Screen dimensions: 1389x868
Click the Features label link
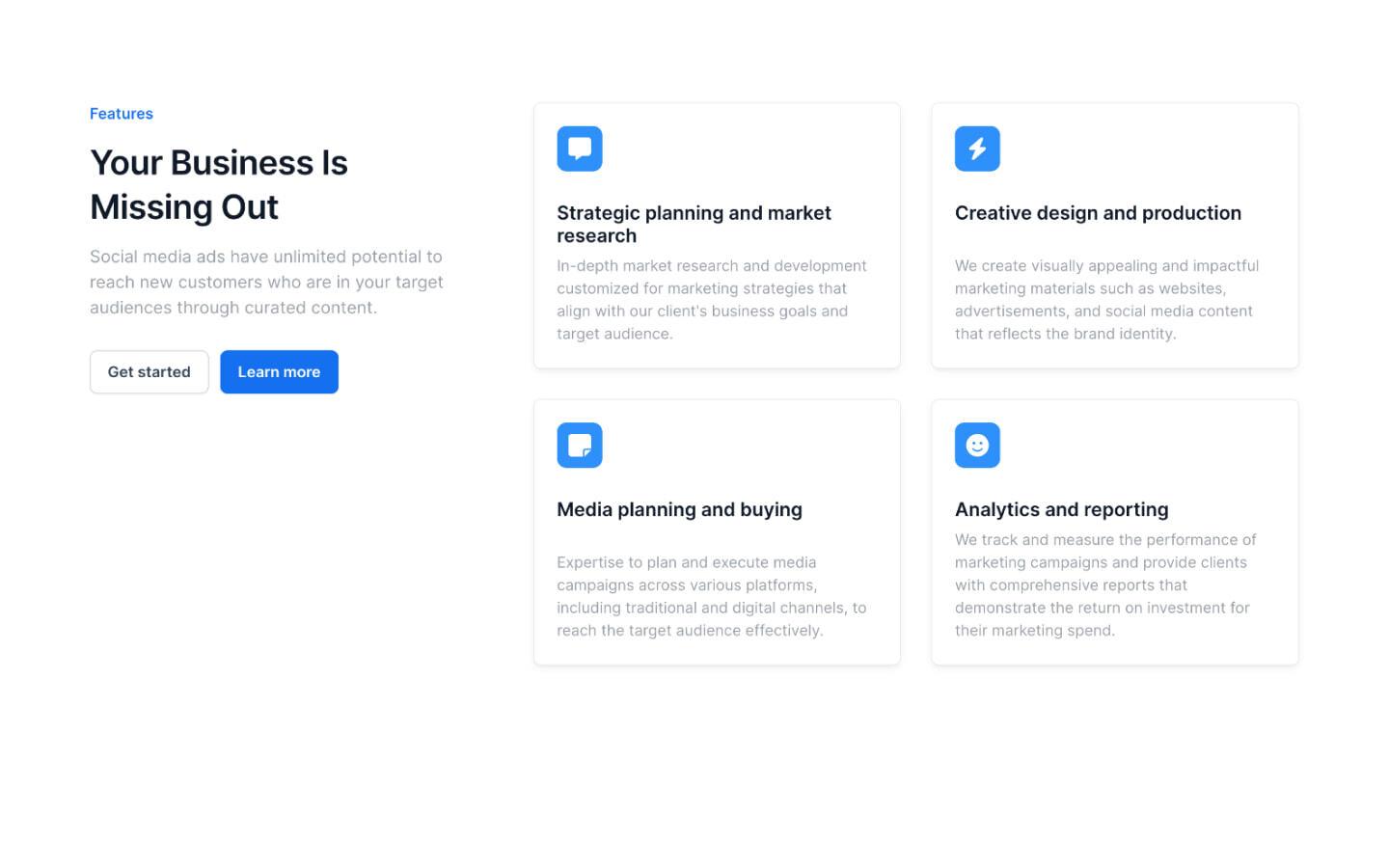tap(121, 113)
